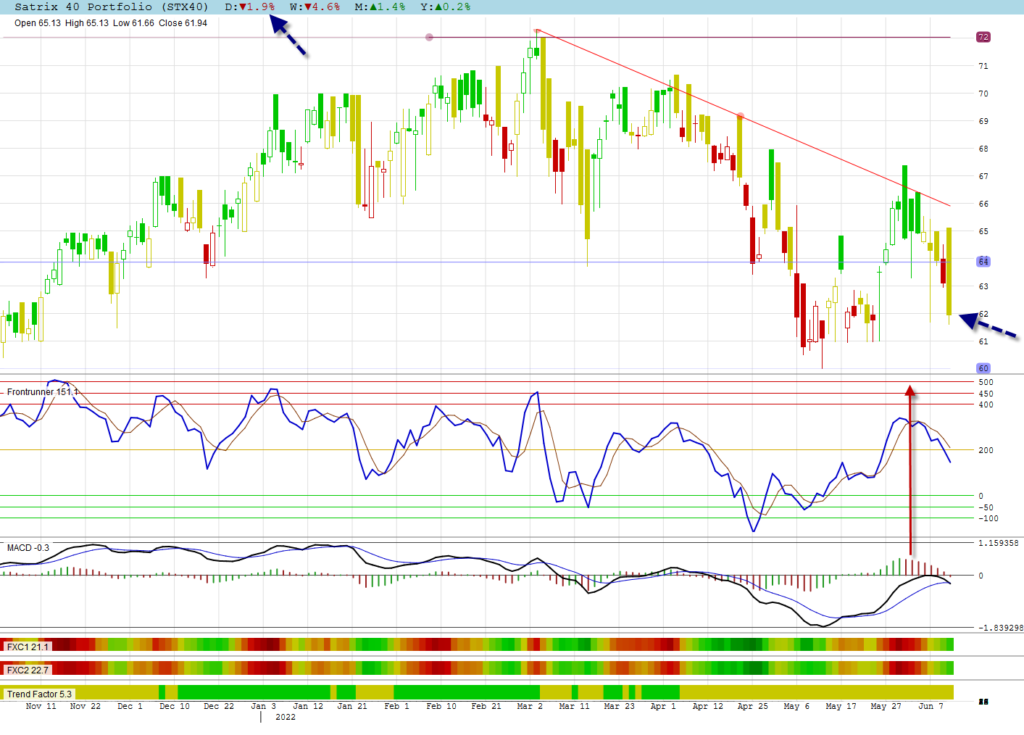Screen dimensions: 1024x735
Task: Click the May 17 date label
Action: point(841,706)
